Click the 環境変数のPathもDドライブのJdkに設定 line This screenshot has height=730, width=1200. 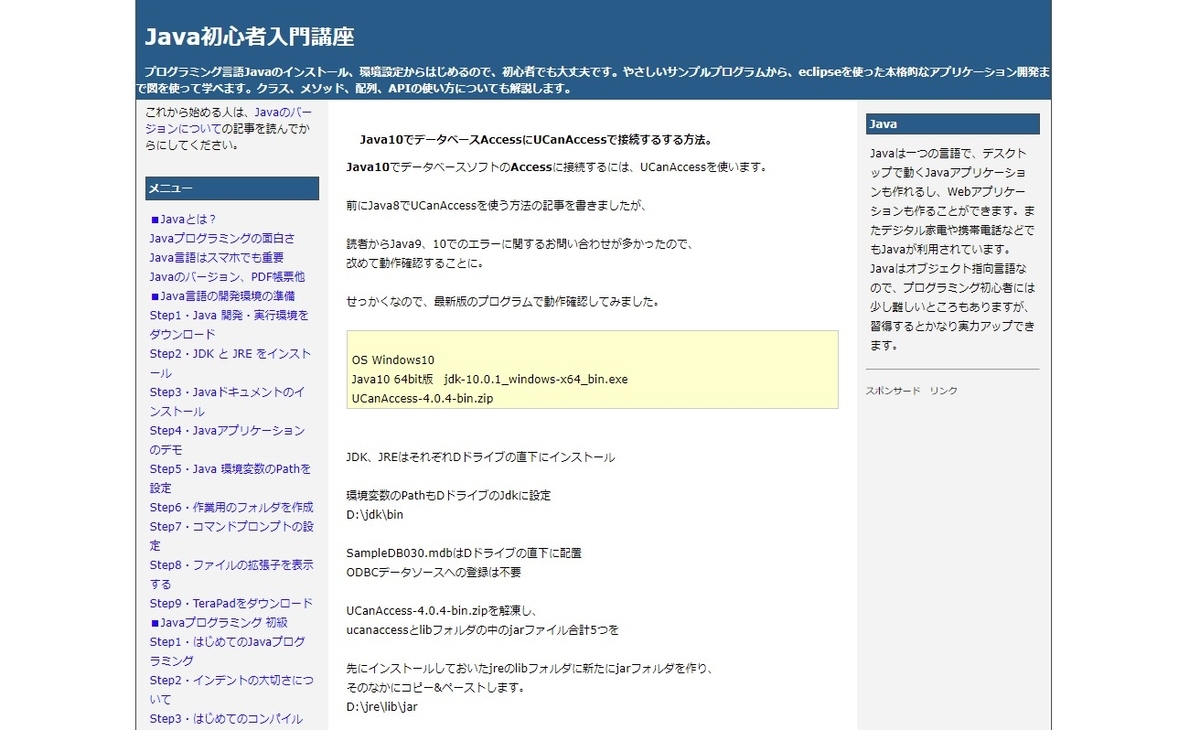pos(448,495)
